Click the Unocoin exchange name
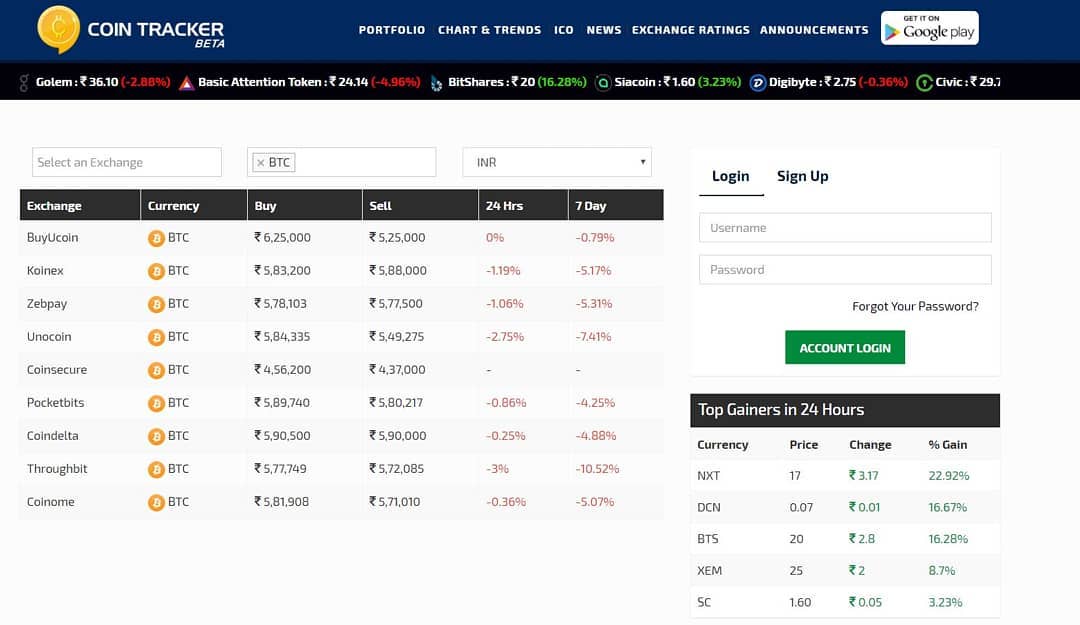The height and width of the screenshot is (625, 1080). pyautogui.click(x=49, y=336)
